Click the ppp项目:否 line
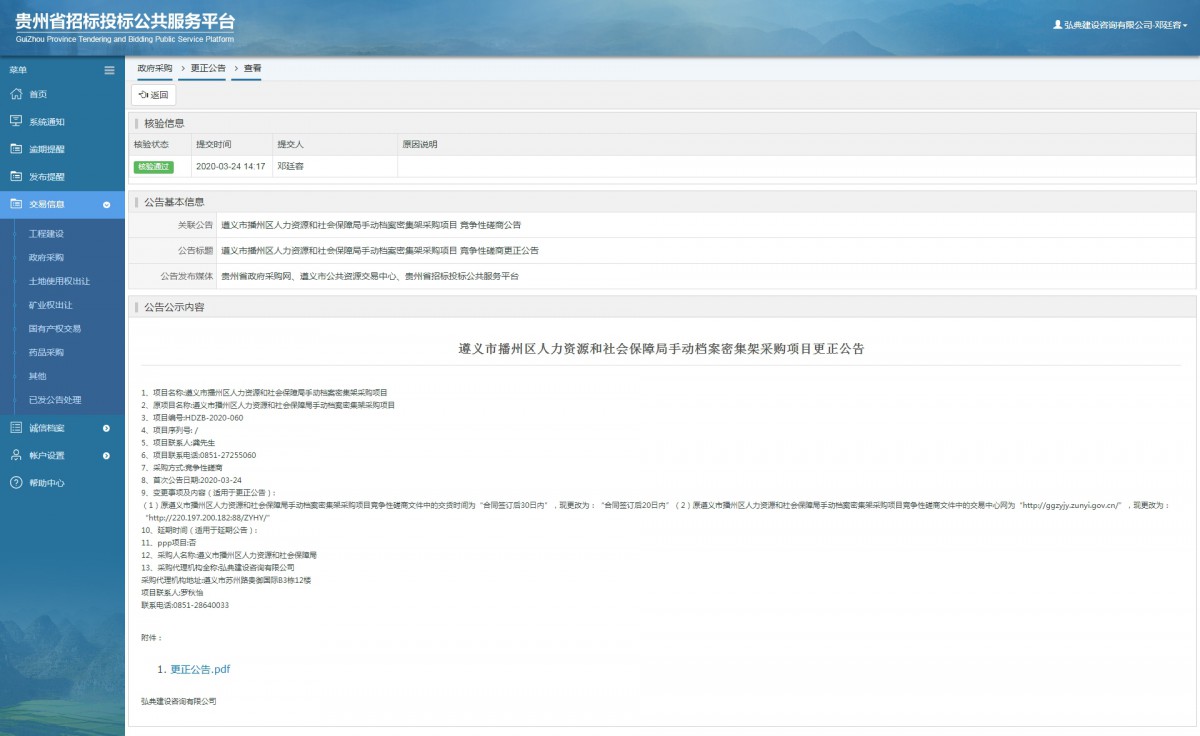 169,542
